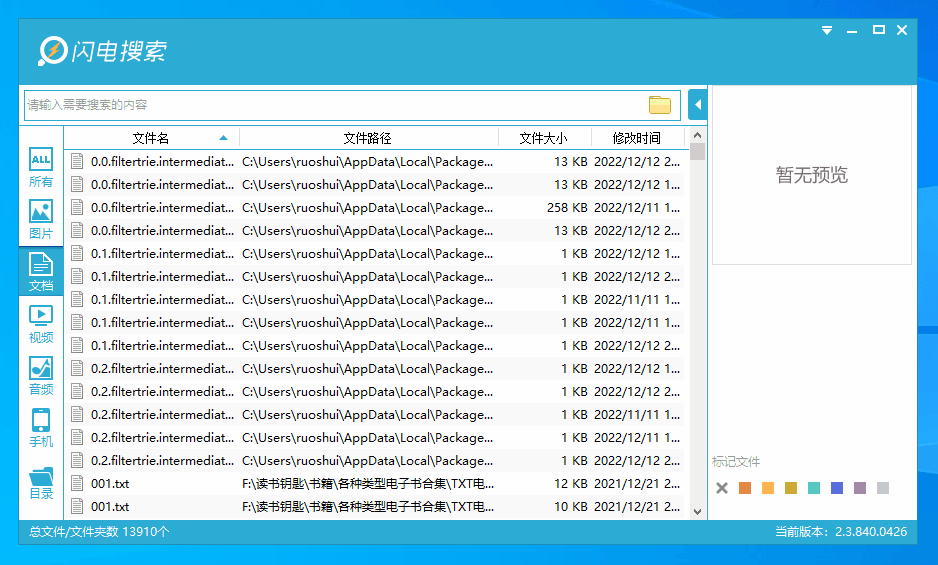Viewport: 938px width, 565px height.
Task: Select the 音频 audio category
Action: pyautogui.click(x=41, y=376)
